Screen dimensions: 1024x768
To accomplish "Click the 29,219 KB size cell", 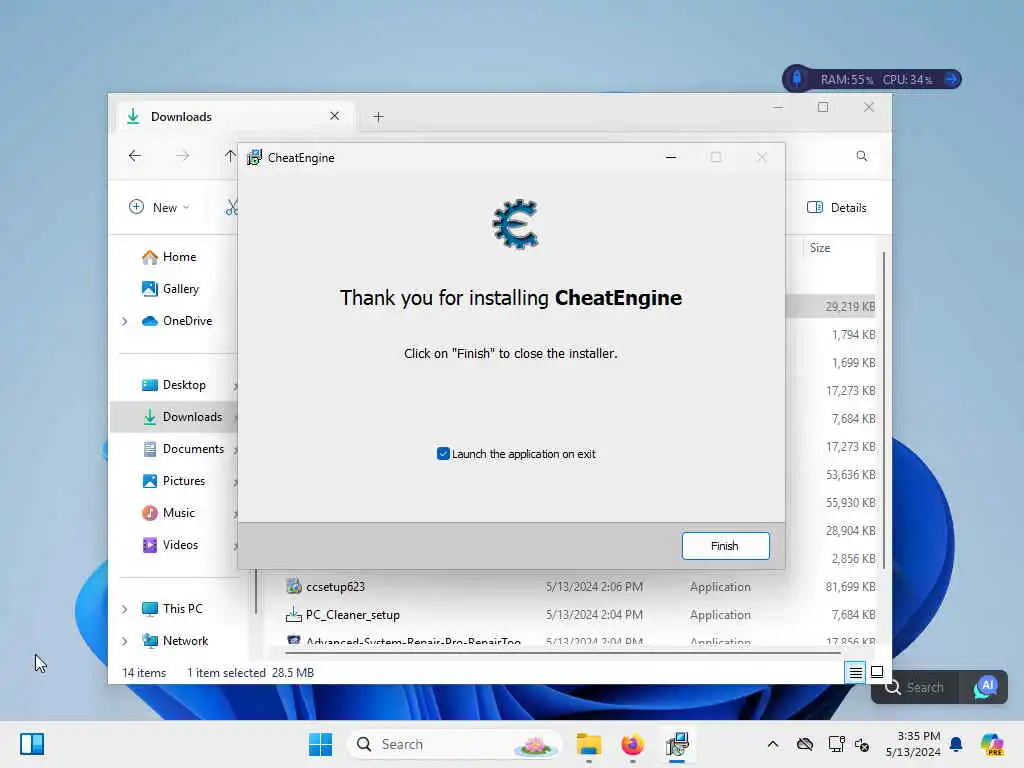I will [850, 306].
